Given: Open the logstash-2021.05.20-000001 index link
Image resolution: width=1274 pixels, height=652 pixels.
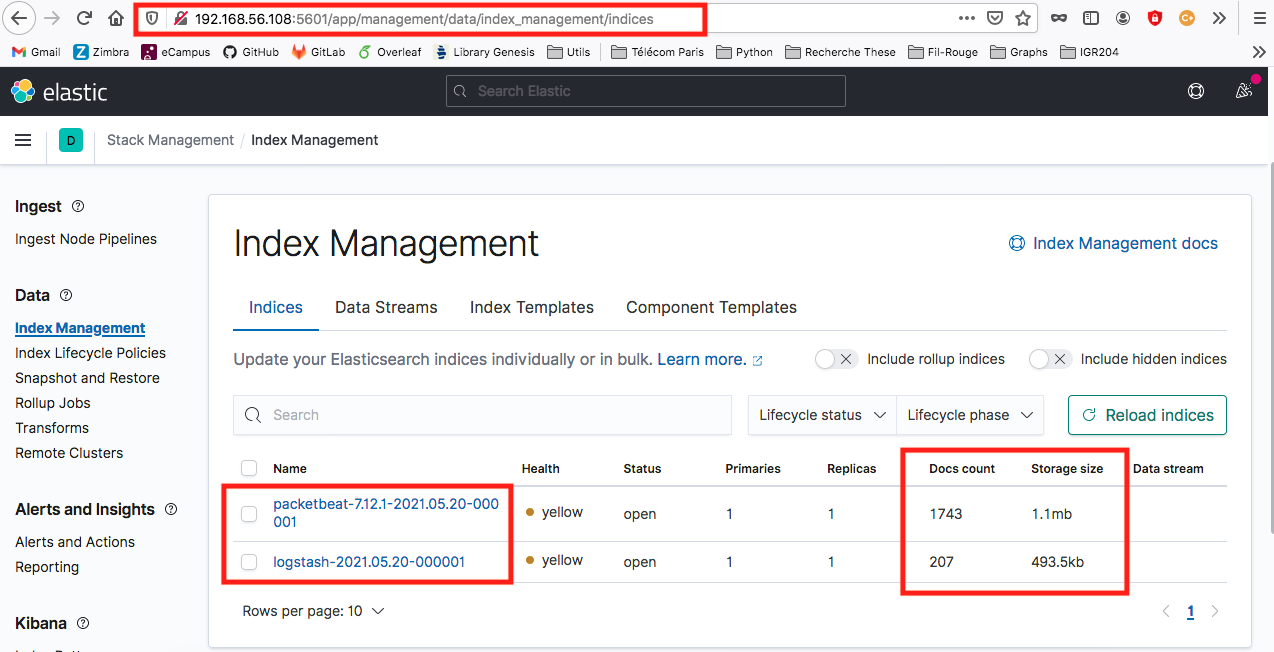Looking at the screenshot, I should point(369,562).
